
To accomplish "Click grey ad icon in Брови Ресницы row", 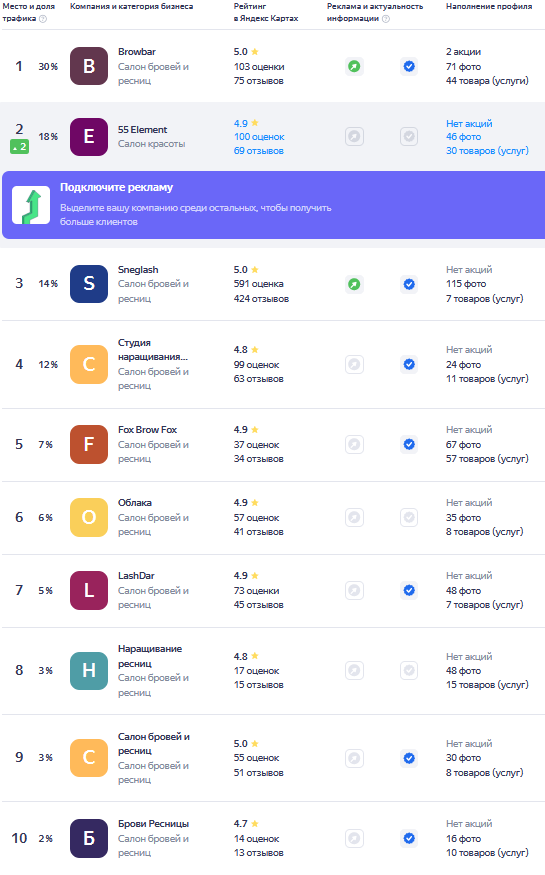I will pyautogui.click(x=354, y=838).
